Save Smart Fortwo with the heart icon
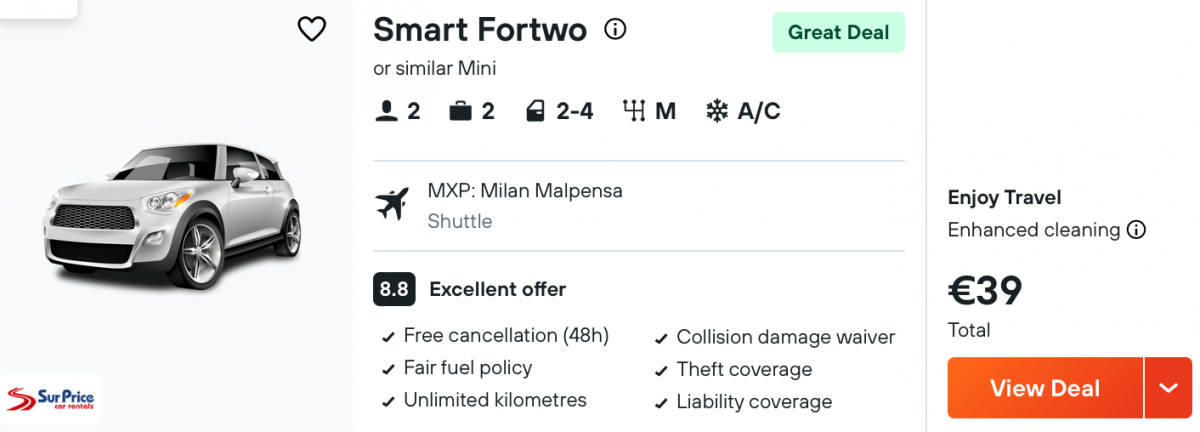The image size is (1200, 432). 312,30
